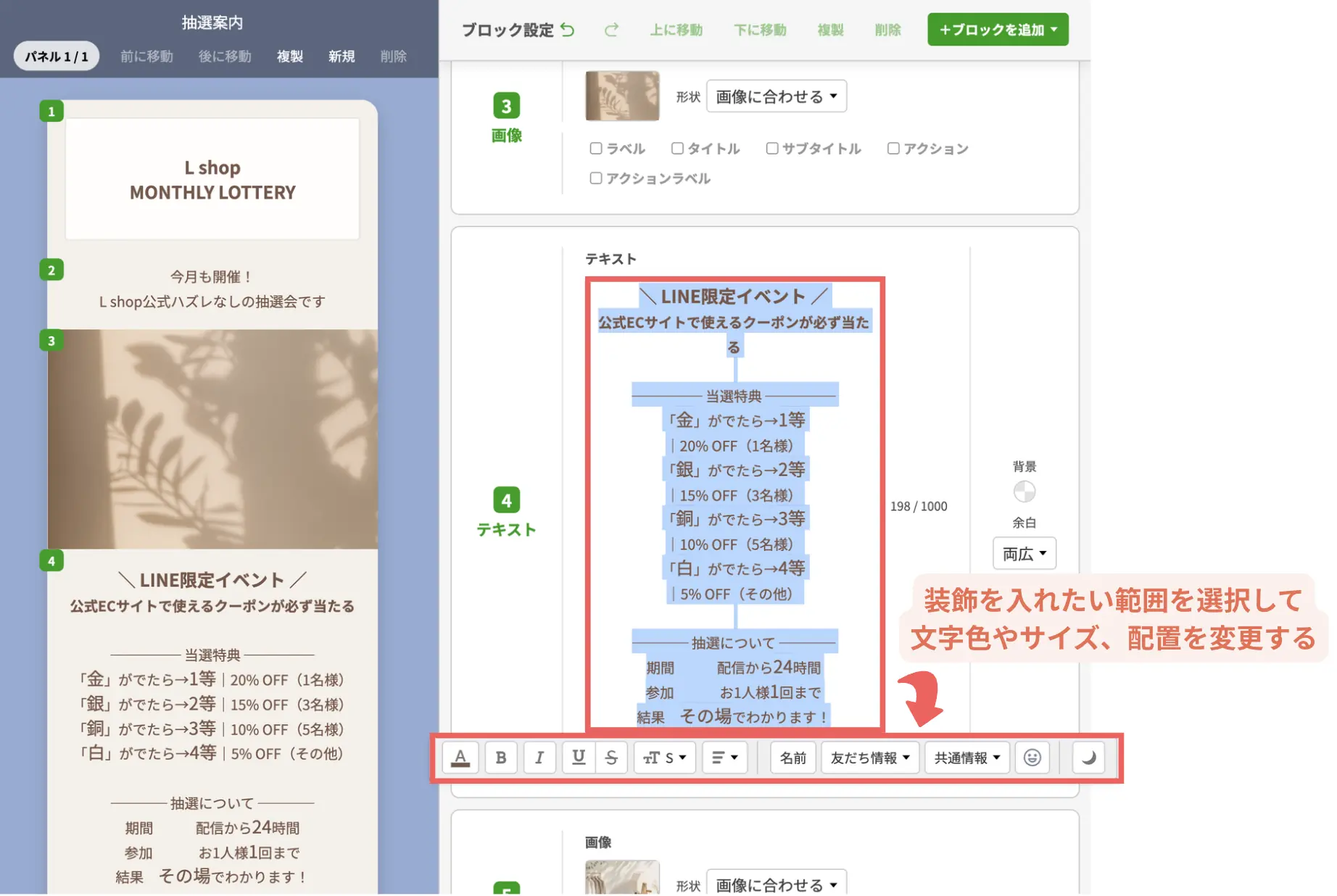Insert 名前 placeholder button
1337x896 pixels.
tap(793, 758)
